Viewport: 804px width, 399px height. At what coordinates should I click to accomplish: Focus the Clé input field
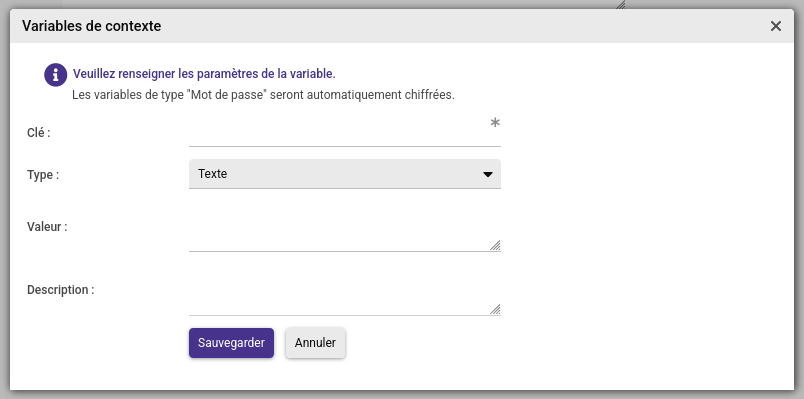(x=345, y=133)
